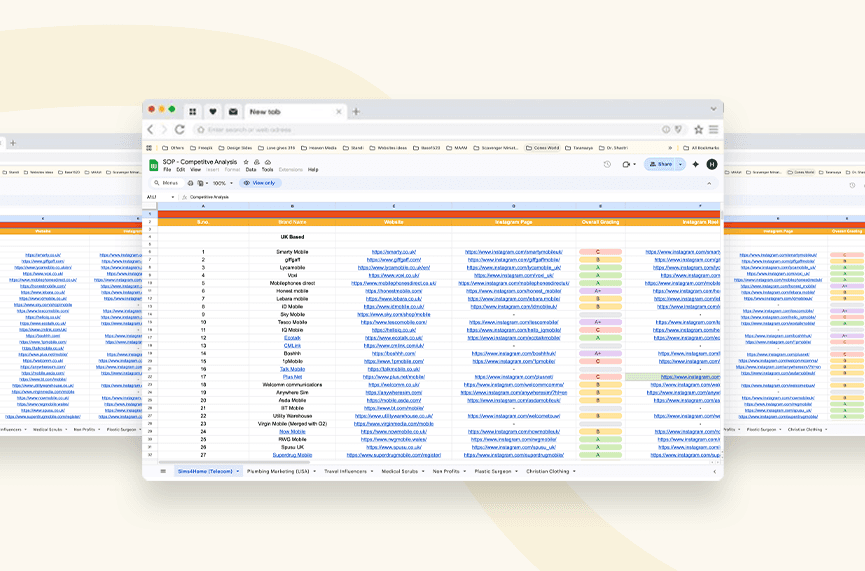Reload the page with the refresh icon
Viewport: 865px width, 571px height.
[180, 129]
